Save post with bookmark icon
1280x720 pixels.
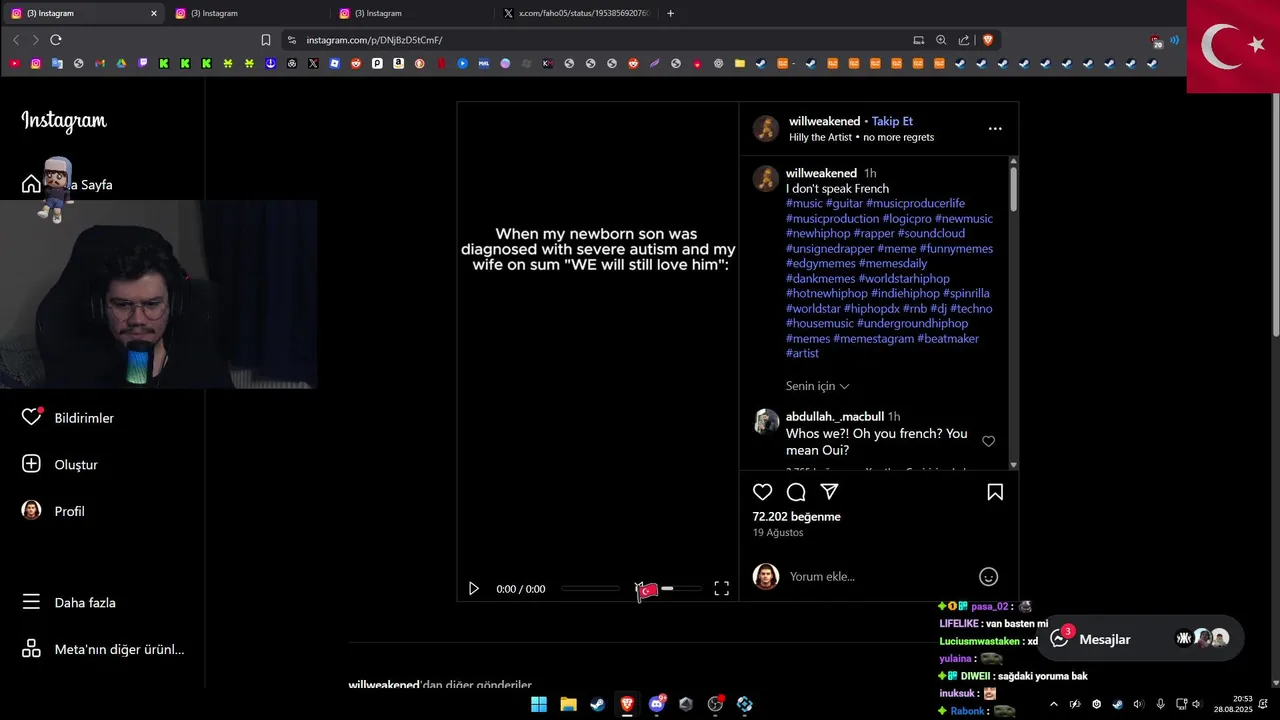tap(995, 492)
